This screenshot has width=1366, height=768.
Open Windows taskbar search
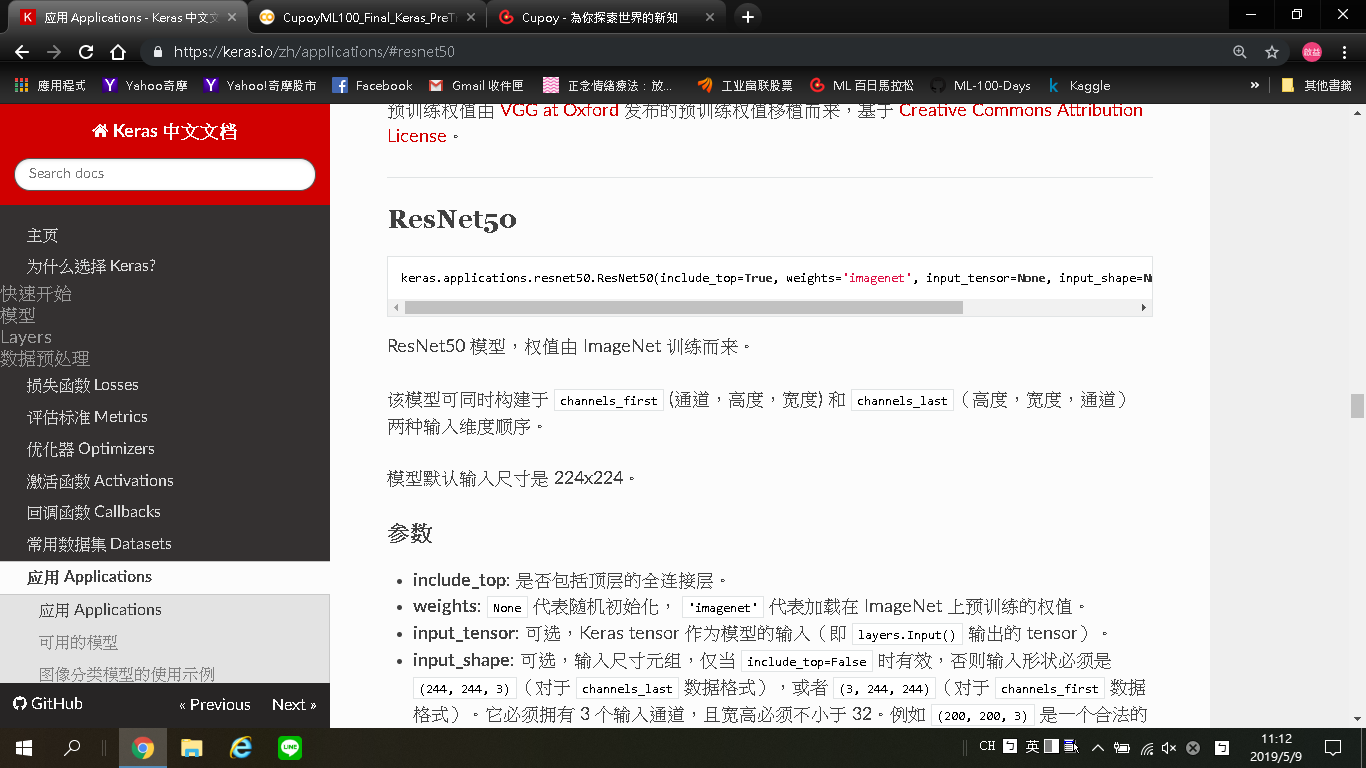(x=72, y=748)
